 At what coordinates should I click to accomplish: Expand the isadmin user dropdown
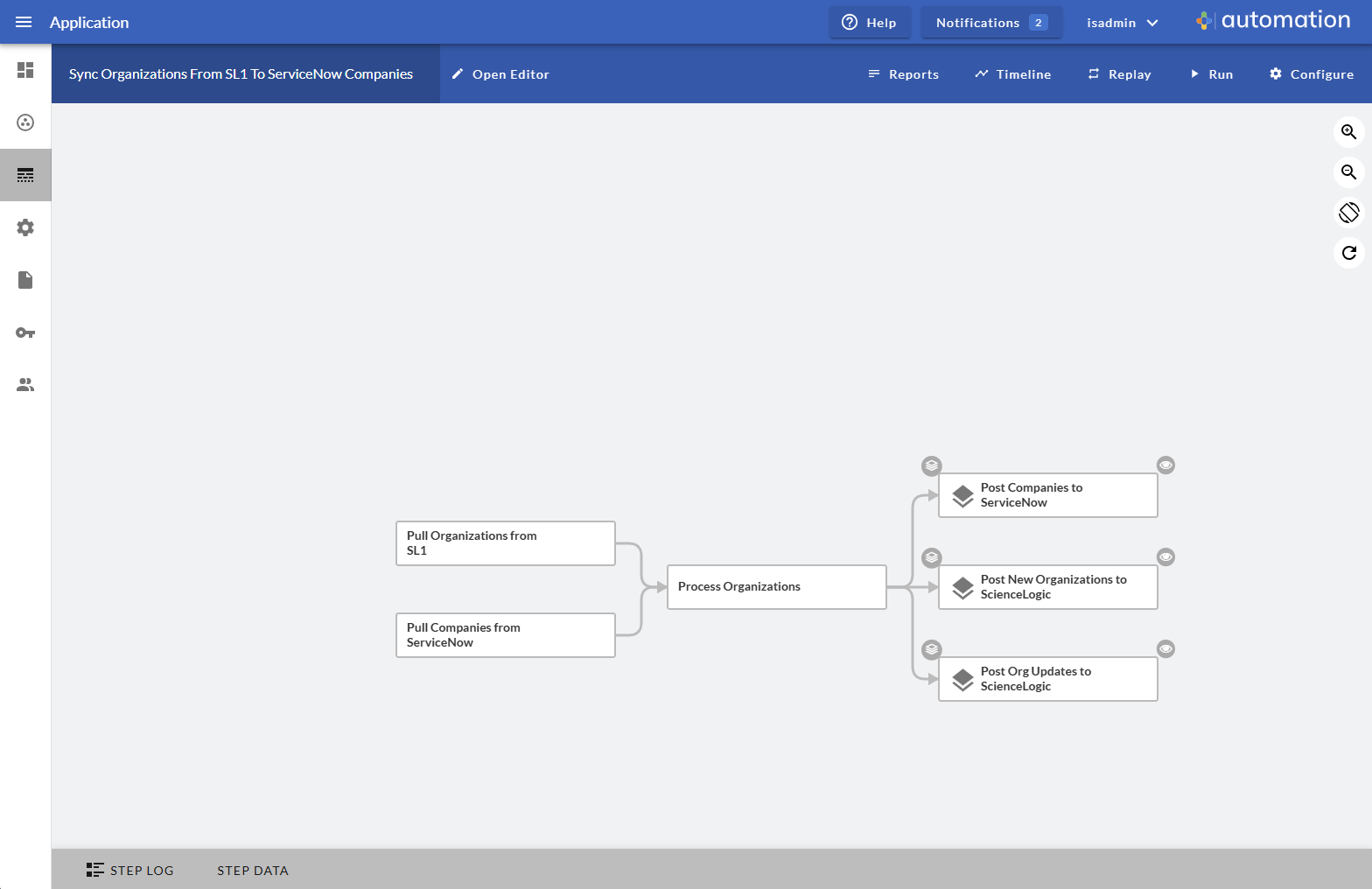coord(1122,23)
